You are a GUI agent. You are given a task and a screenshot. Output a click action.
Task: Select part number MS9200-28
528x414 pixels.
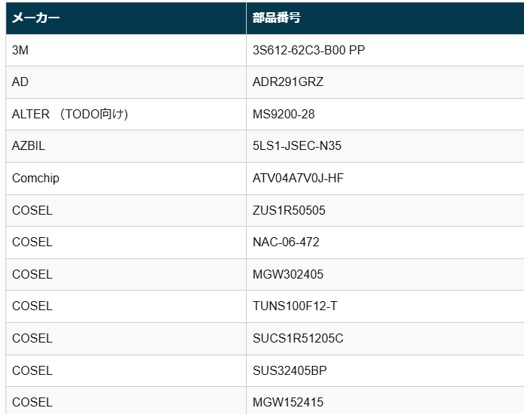(x=284, y=114)
